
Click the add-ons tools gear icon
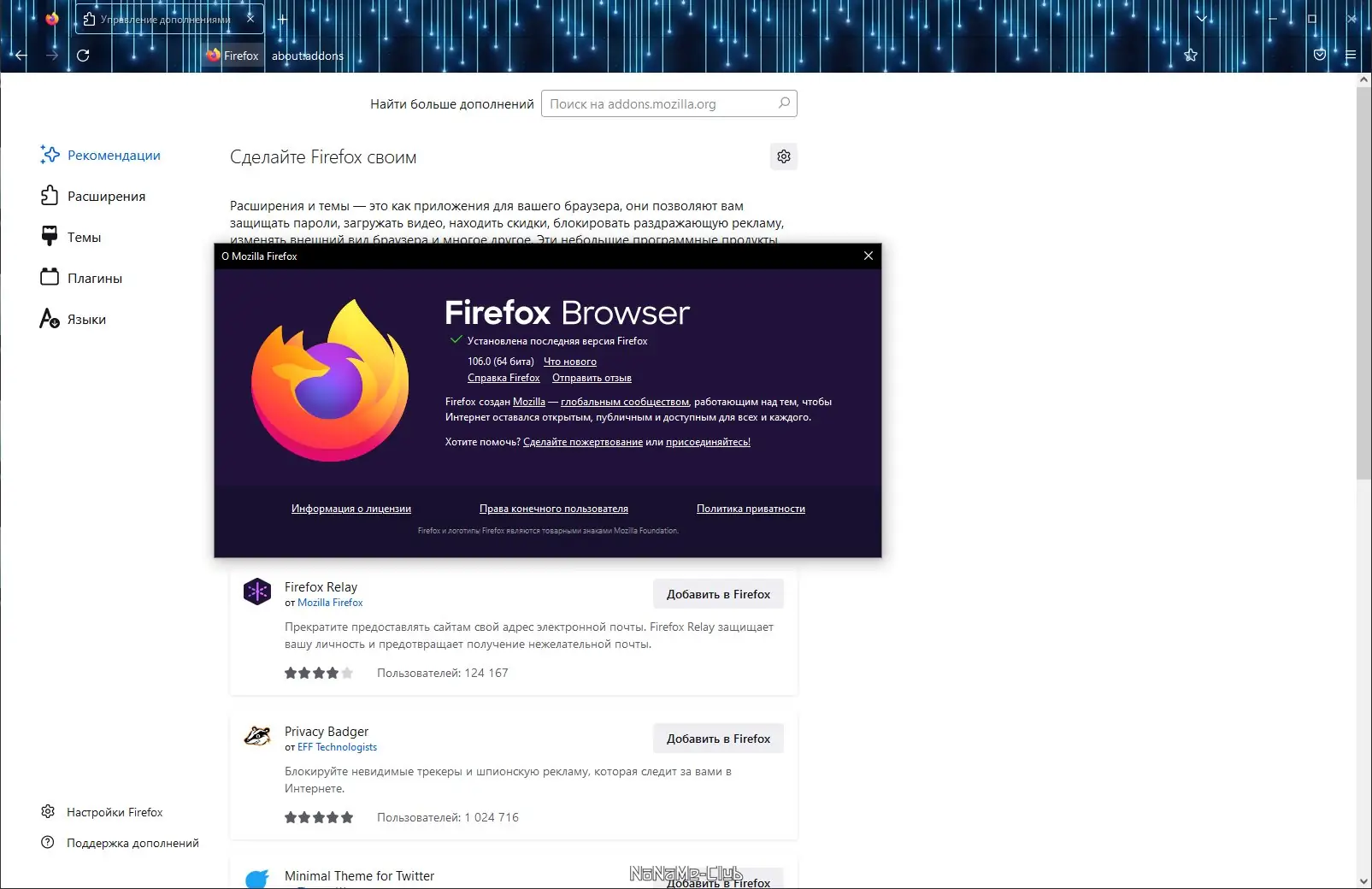click(x=784, y=156)
